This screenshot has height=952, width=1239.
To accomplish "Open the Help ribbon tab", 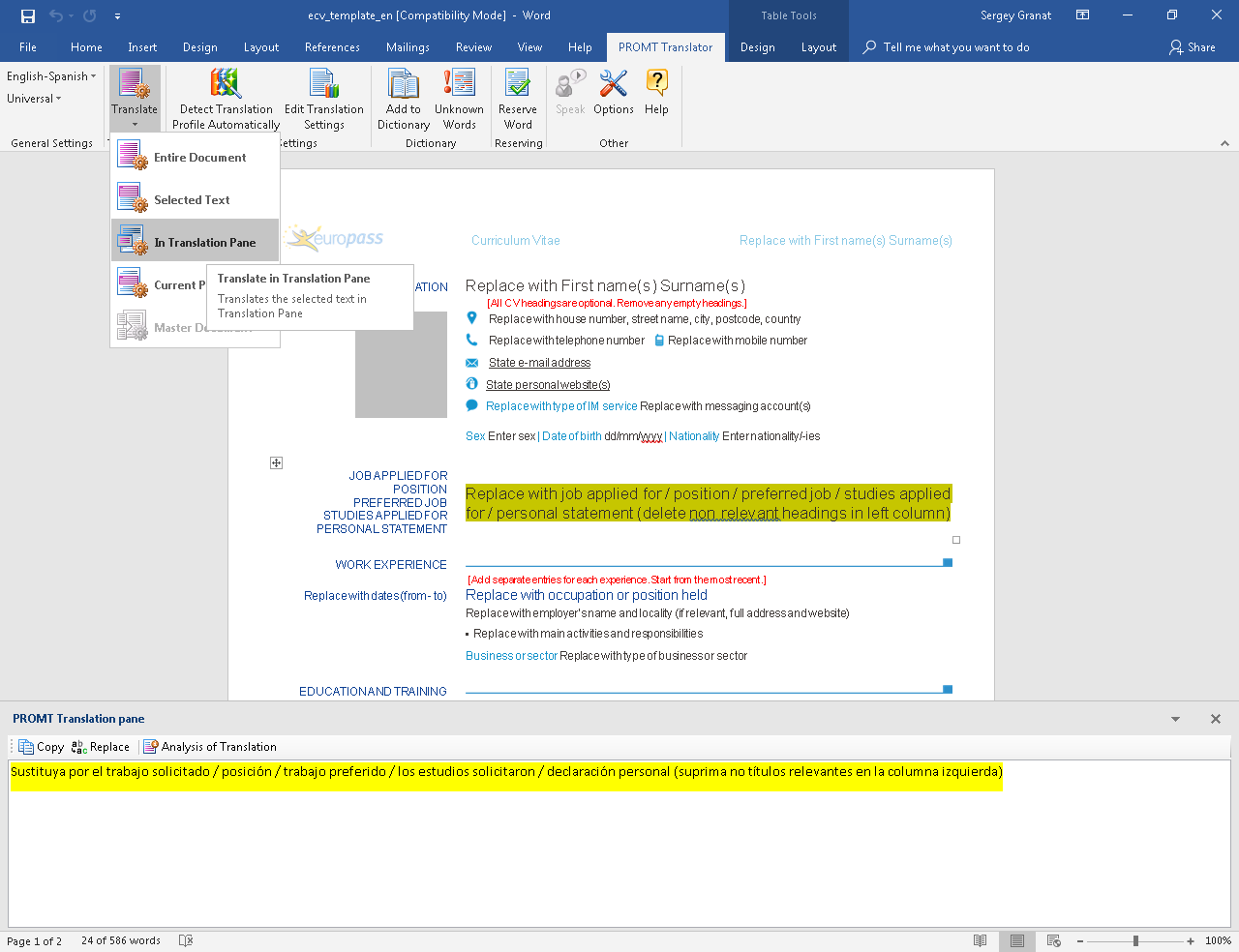I will click(580, 46).
